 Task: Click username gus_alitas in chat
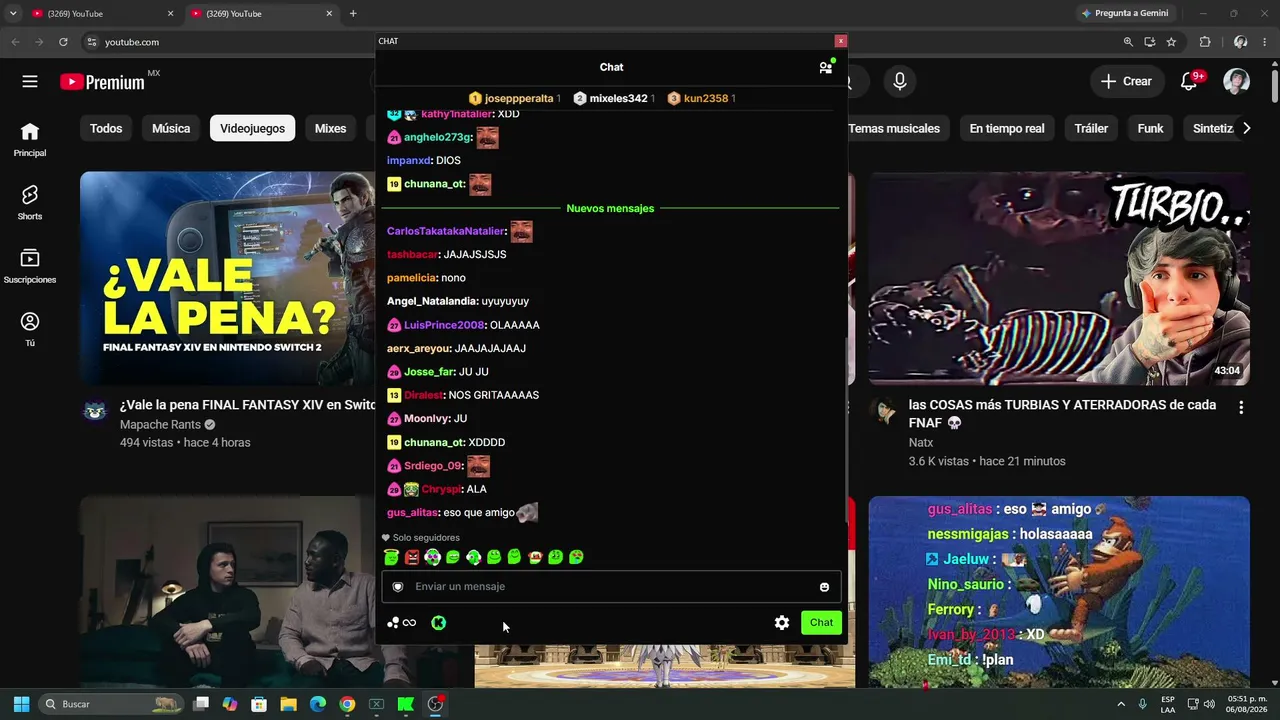point(412,512)
